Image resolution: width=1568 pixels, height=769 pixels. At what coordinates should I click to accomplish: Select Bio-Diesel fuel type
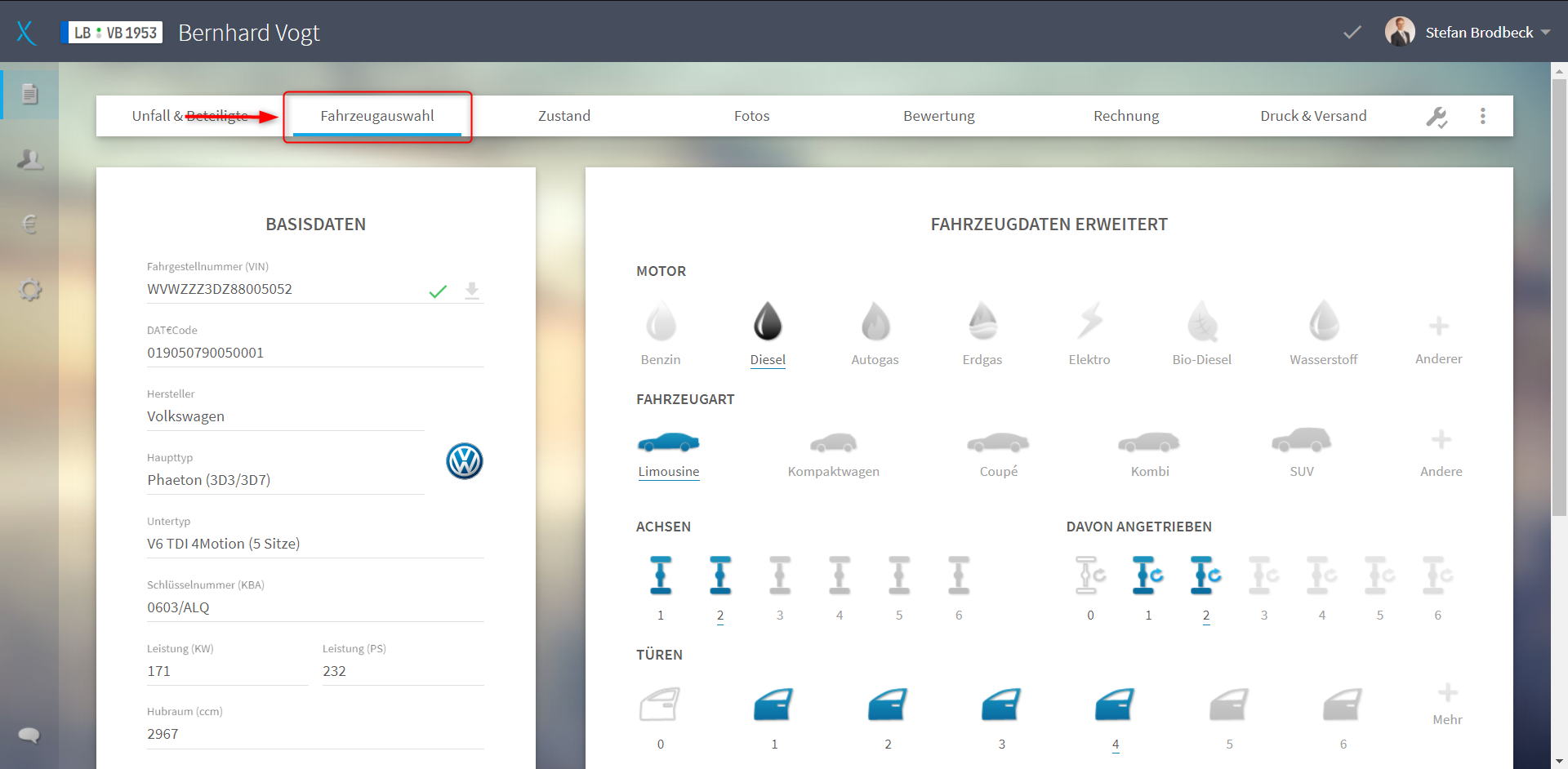[x=1202, y=333]
